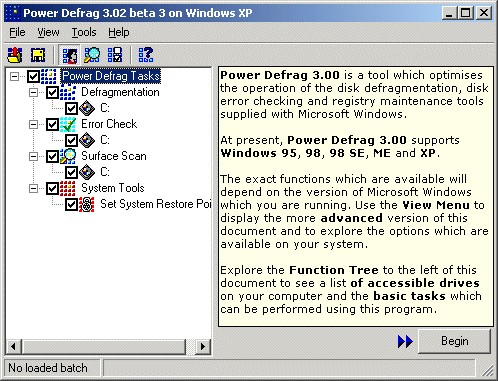Toggle the Surface Scan checkbox
The image size is (498, 381).
coord(52,156)
